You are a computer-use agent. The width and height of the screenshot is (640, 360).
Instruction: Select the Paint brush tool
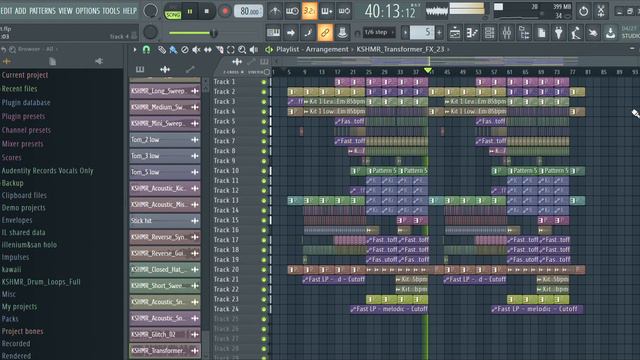[x=173, y=50]
